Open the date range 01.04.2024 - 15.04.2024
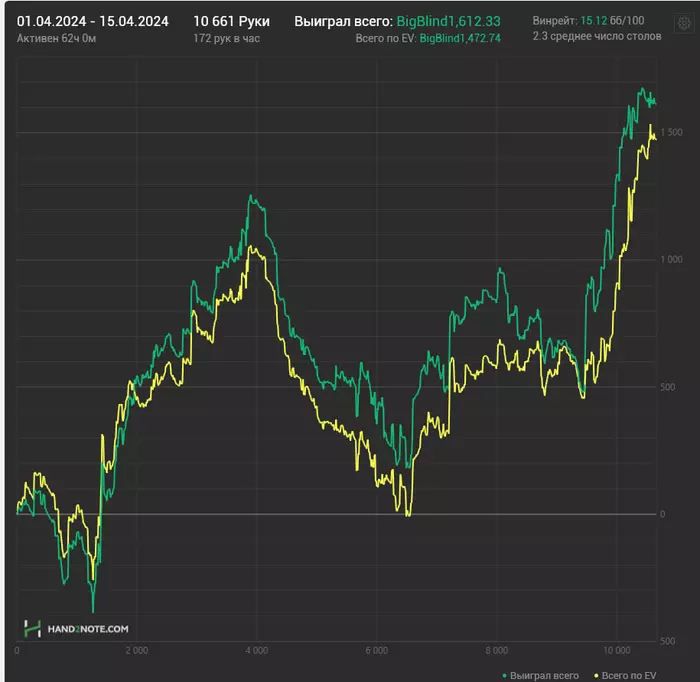Image resolution: width=700 pixels, height=682 pixels. click(x=92, y=21)
